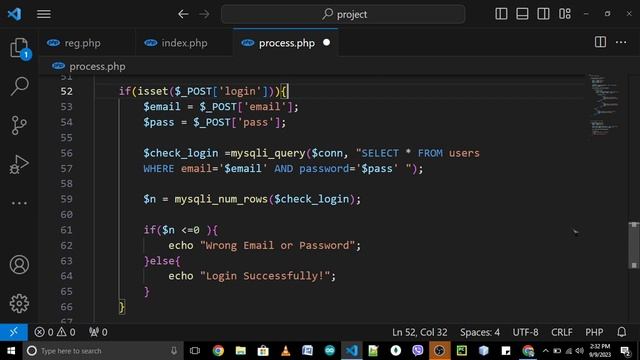The height and width of the screenshot is (360, 640).
Task: Click line number 56 in the gutter
Action: [67, 153]
